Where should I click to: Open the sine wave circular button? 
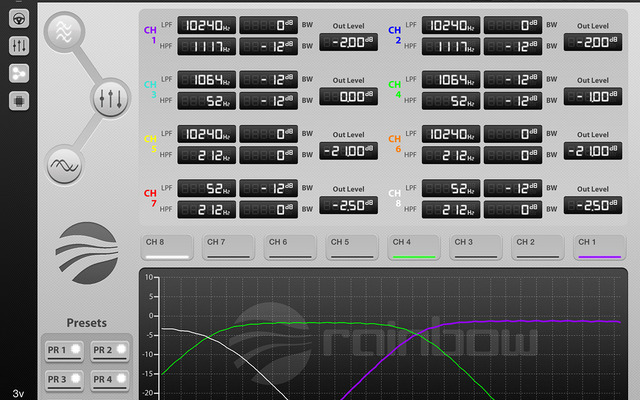(x=64, y=164)
